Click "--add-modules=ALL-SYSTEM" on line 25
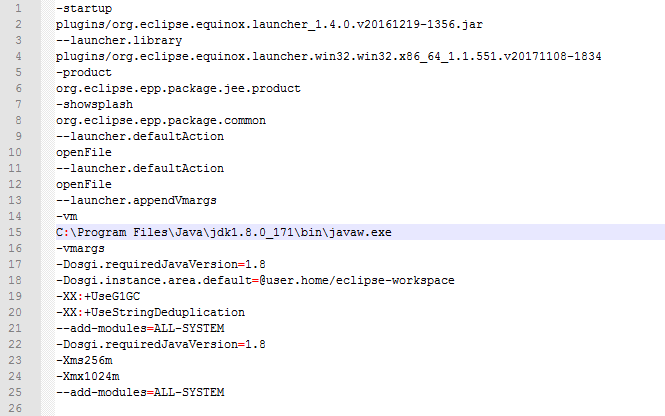The width and height of the screenshot is (665, 416). pos(140,392)
